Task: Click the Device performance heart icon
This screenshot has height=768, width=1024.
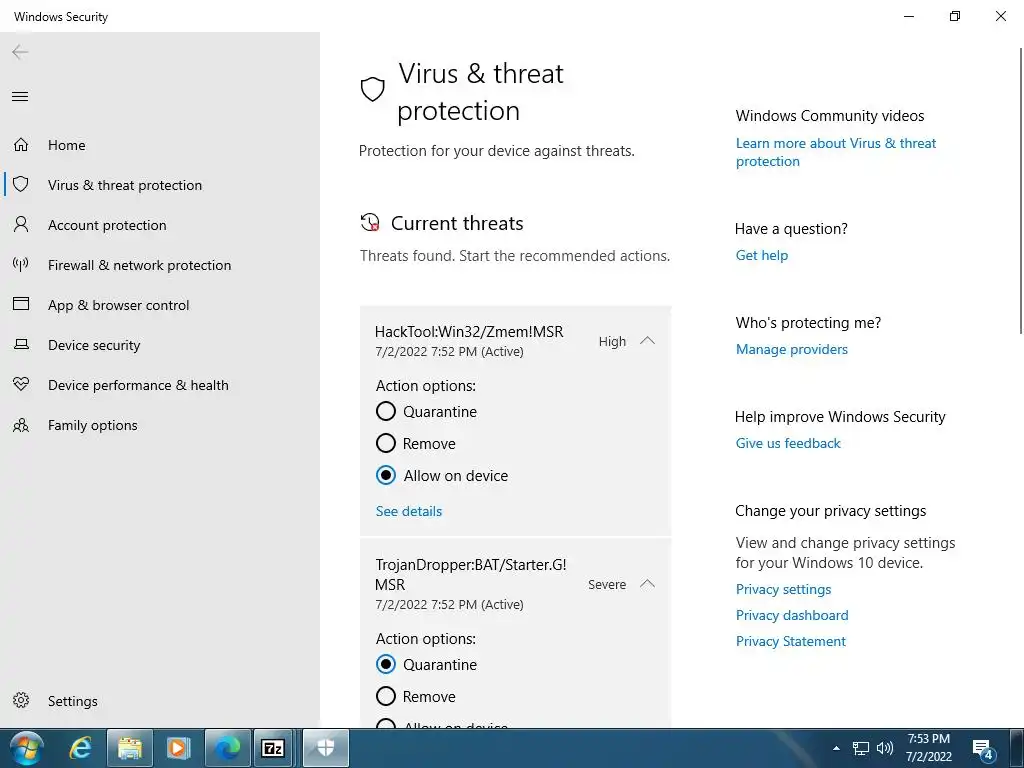Action: point(21,384)
